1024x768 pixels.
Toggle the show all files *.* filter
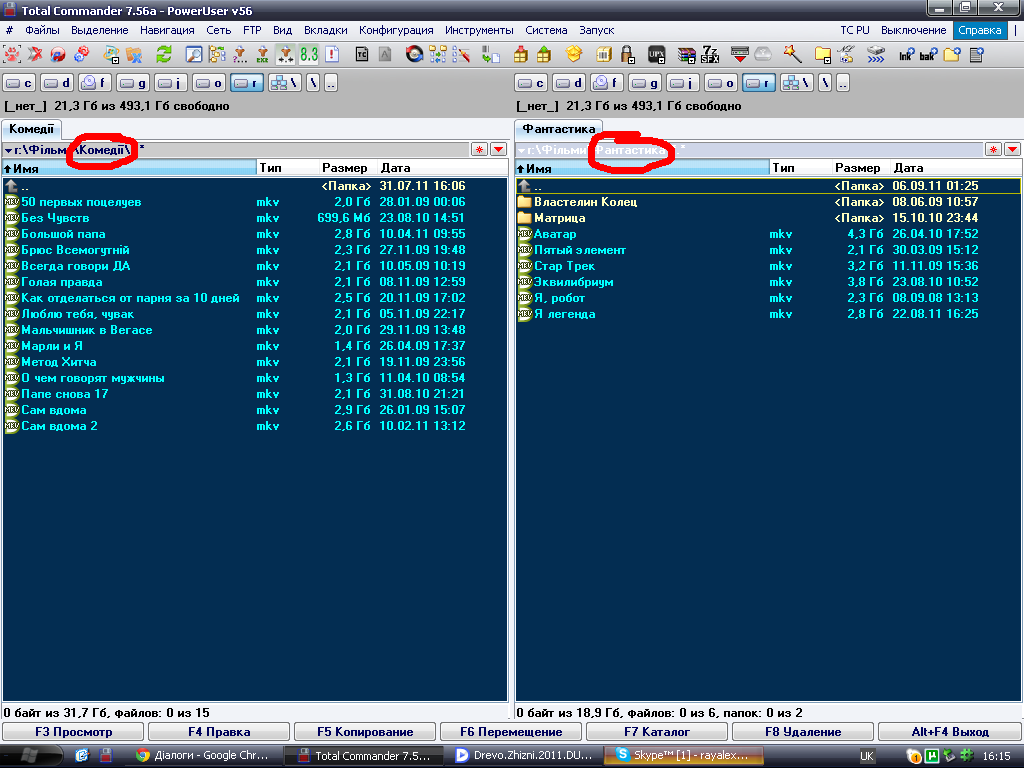[285, 54]
